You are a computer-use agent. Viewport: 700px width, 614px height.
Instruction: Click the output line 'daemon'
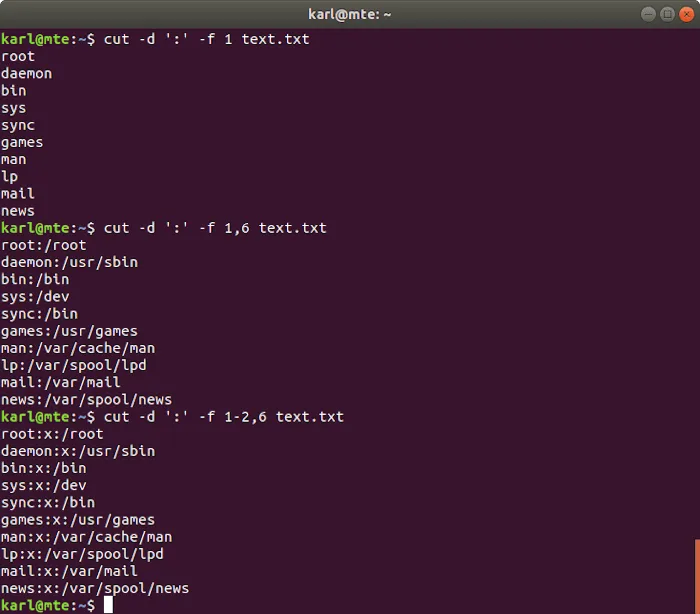click(x=26, y=74)
